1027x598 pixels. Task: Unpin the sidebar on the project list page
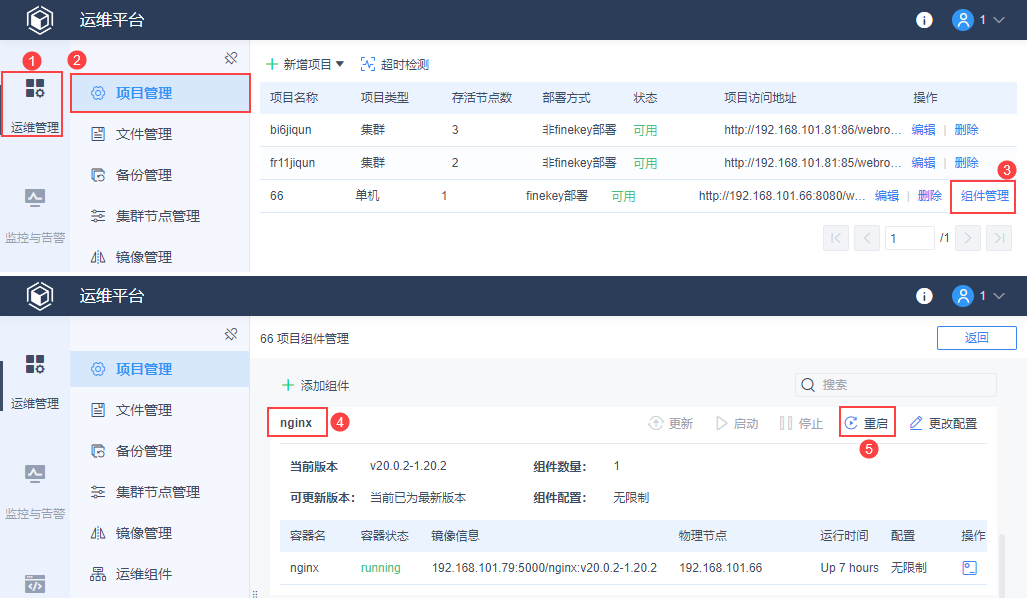point(231,58)
